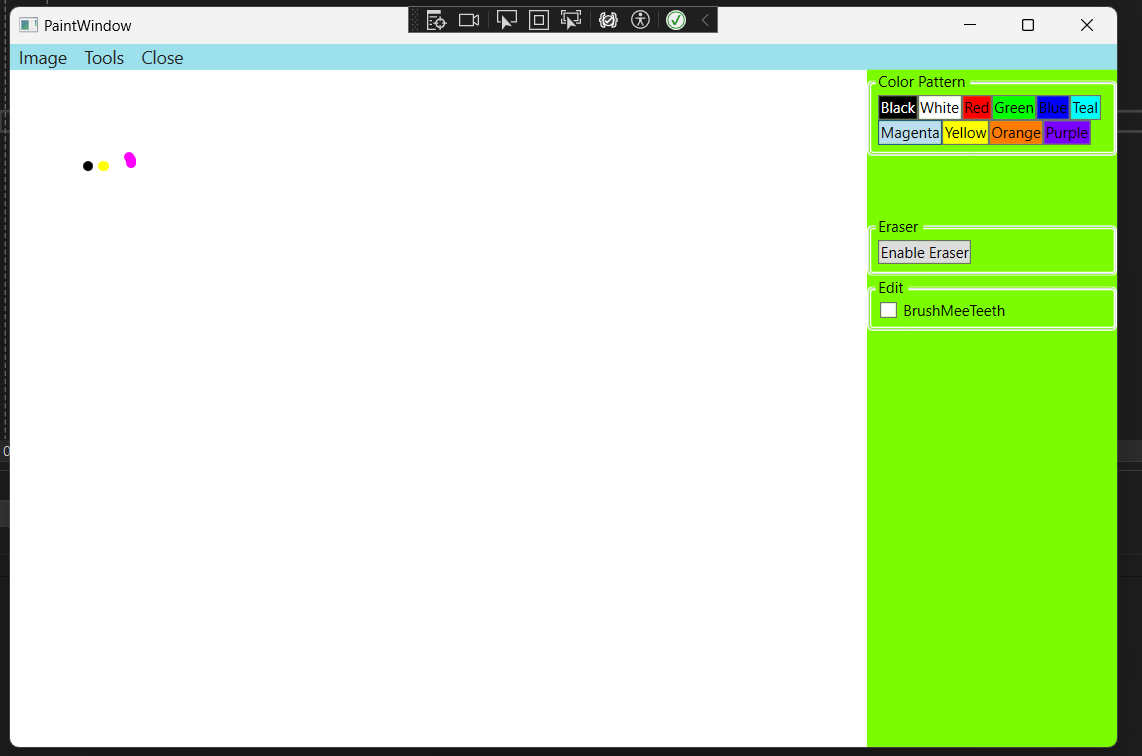Pick the Red color swatch
Screen dimensions: 1142x756
976,108
